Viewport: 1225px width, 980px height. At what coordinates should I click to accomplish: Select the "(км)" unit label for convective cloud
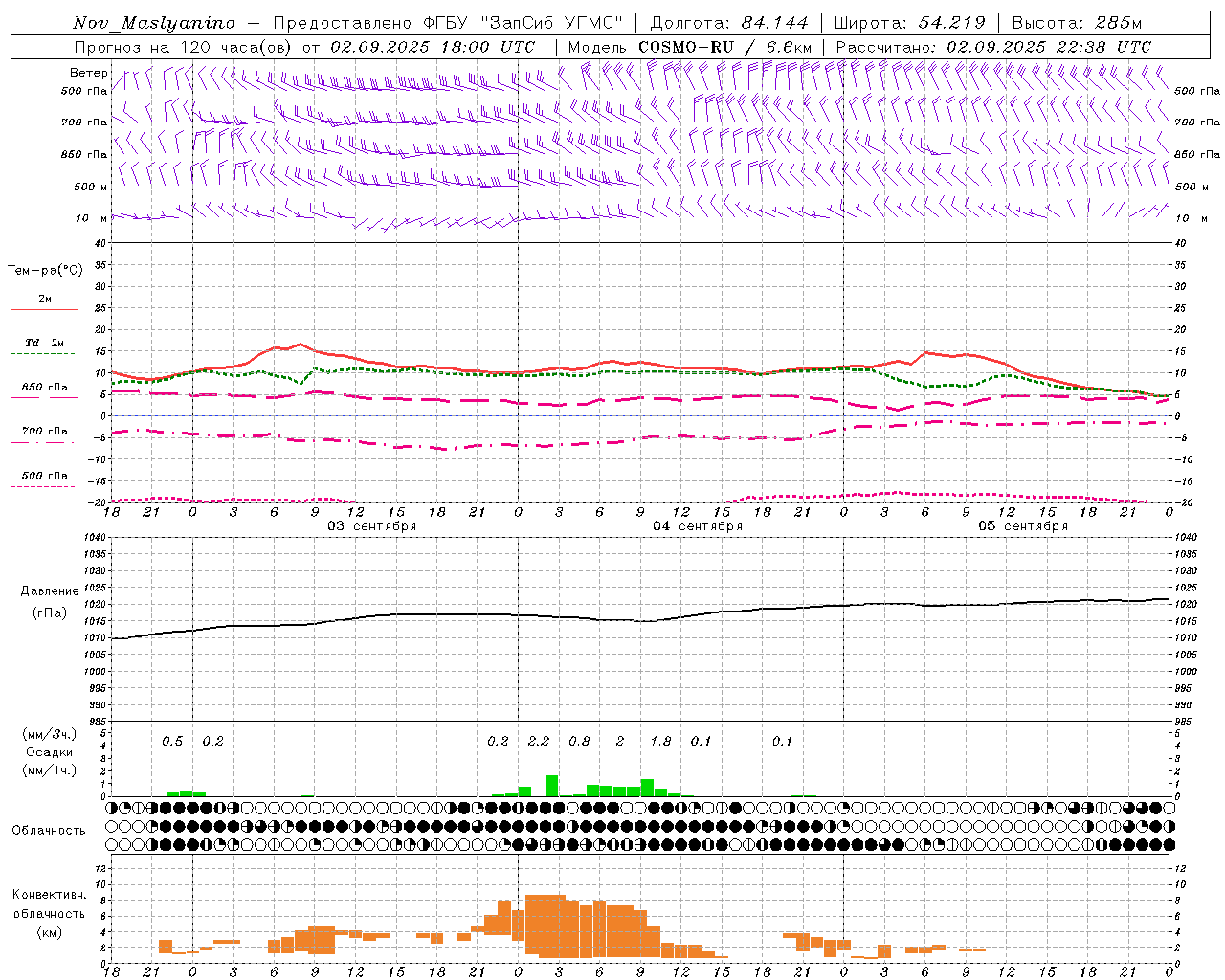pyautogui.click(x=49, y=932)
